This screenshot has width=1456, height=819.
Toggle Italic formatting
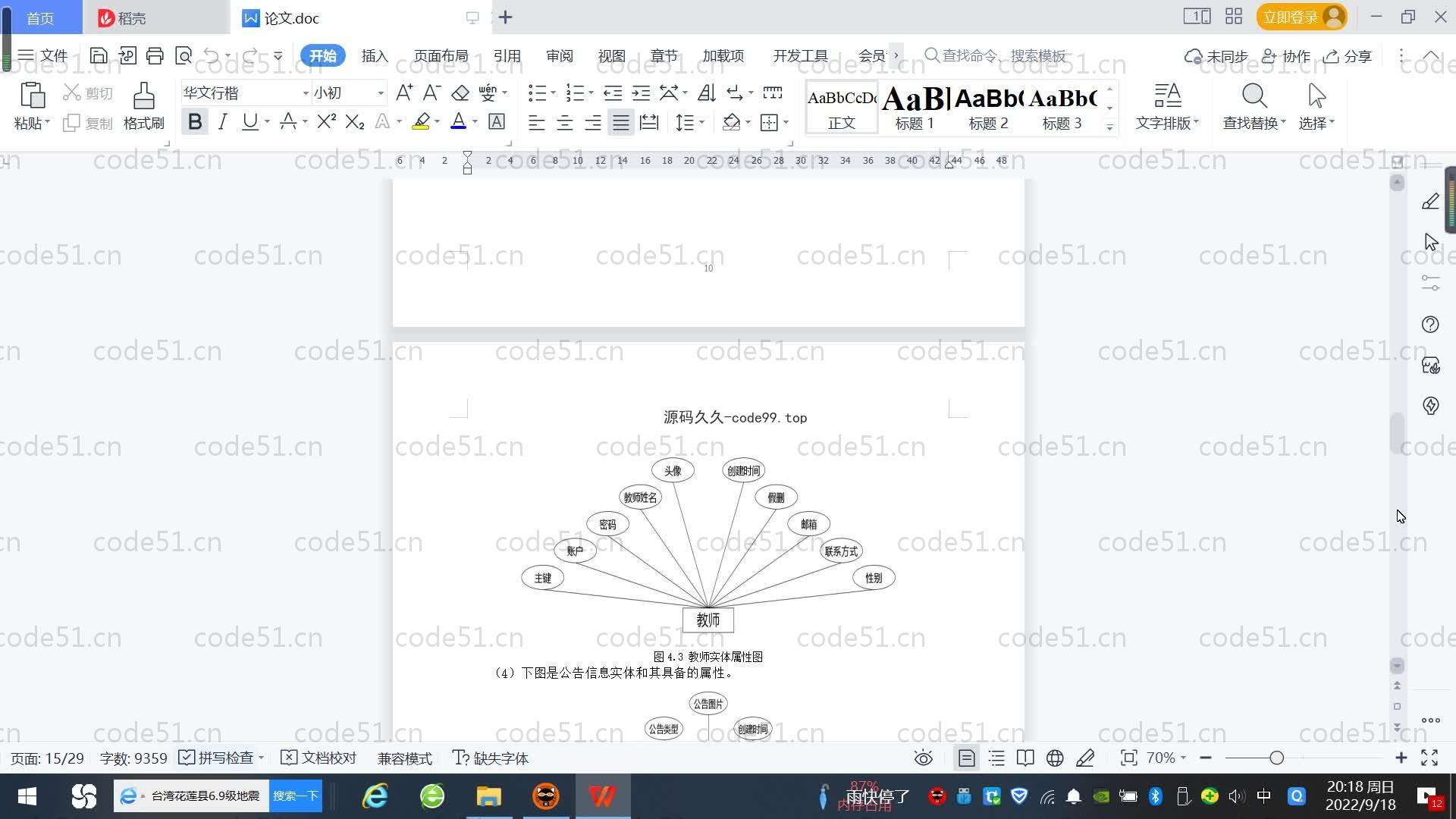click(222, 121)
